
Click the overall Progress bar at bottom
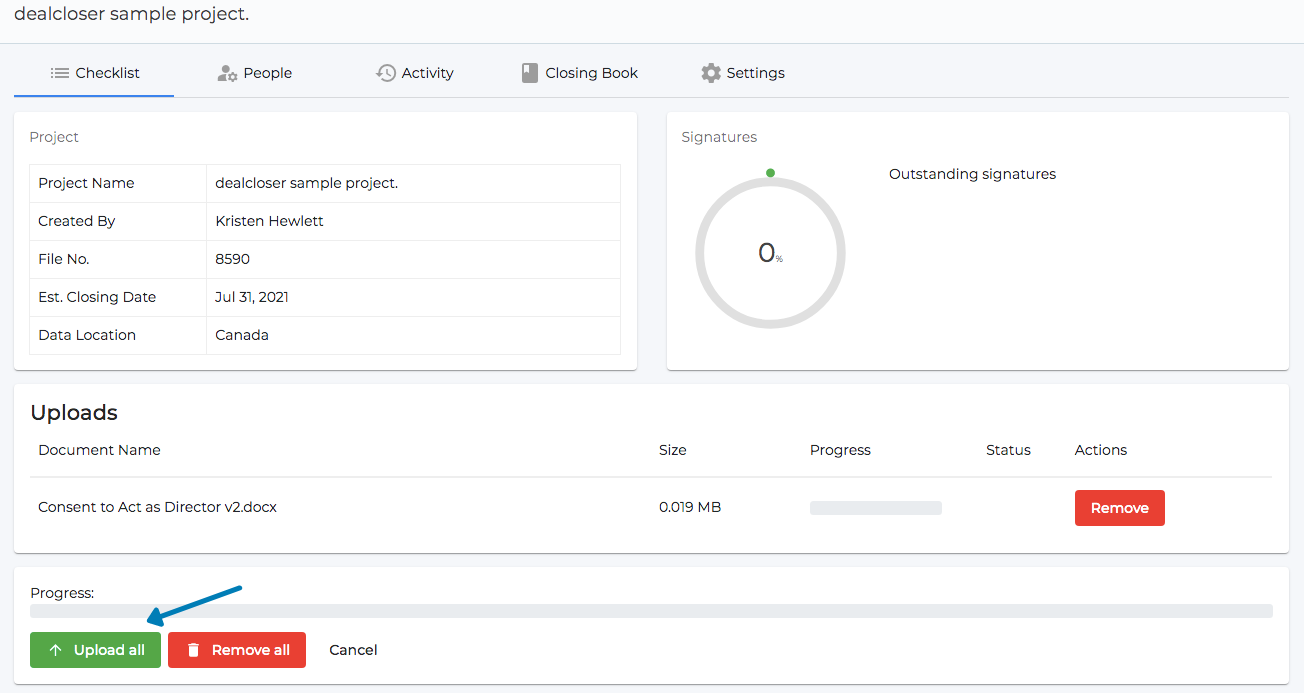pos(650,611)
